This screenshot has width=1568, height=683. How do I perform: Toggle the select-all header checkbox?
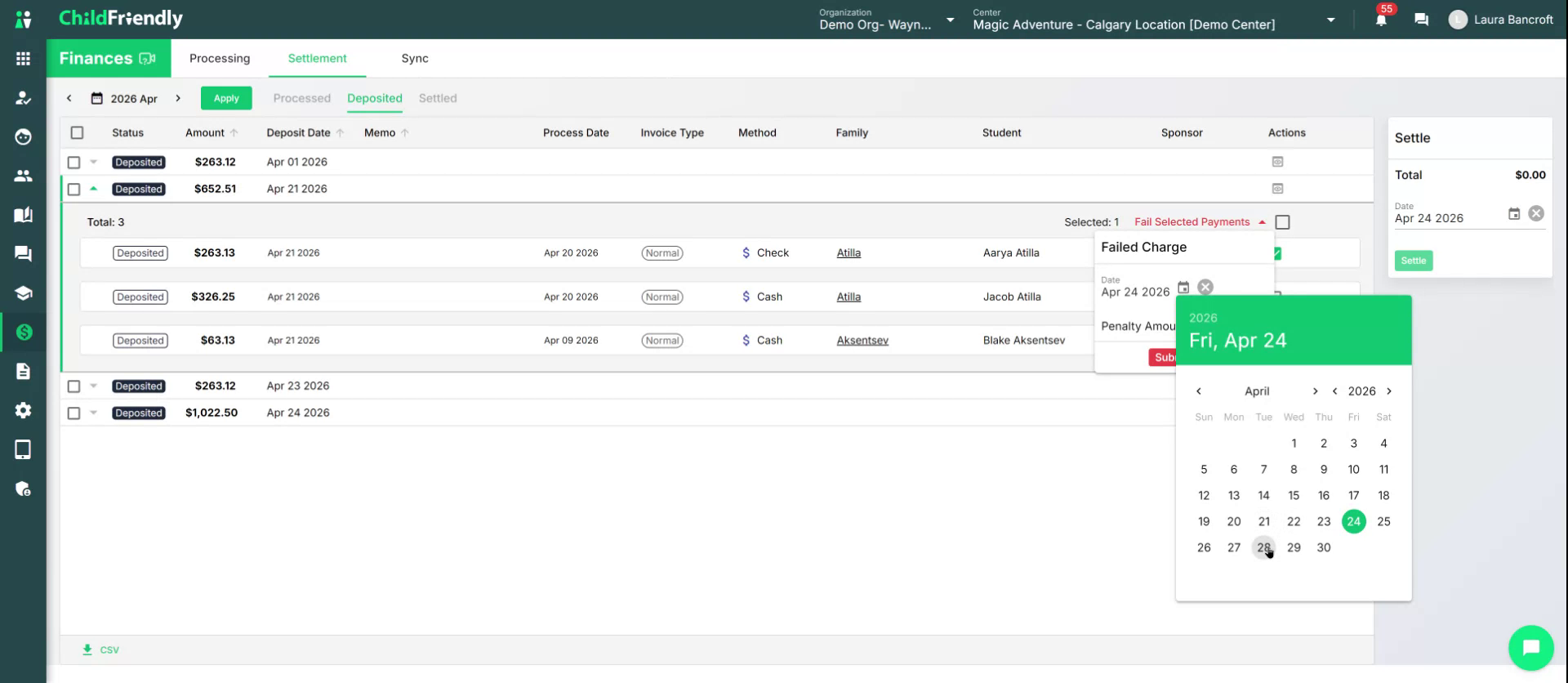tap(77, 132)
